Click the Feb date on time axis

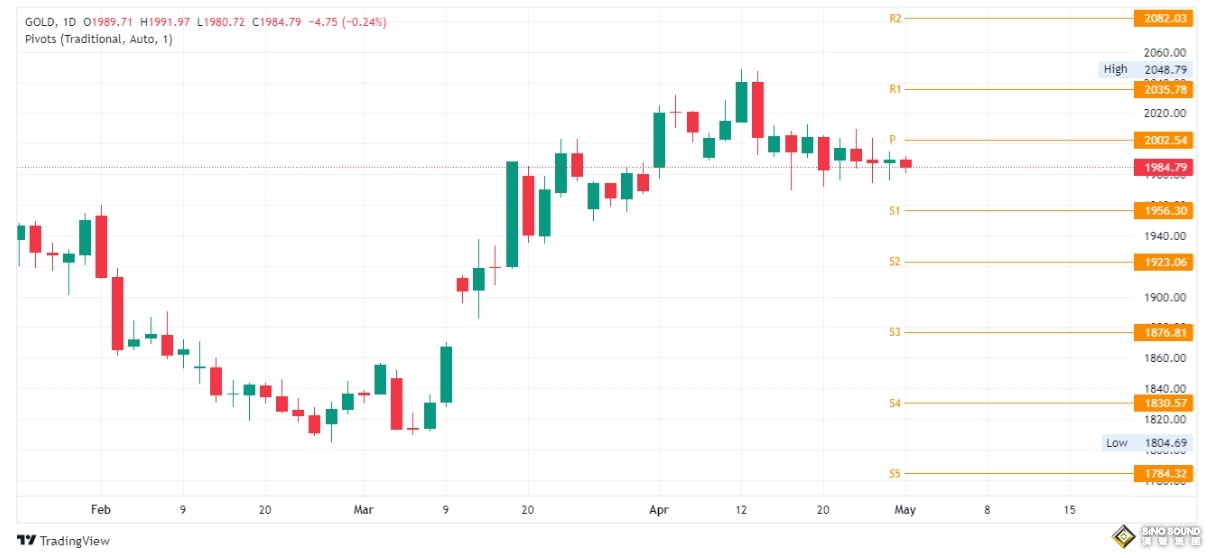point(99,509)
